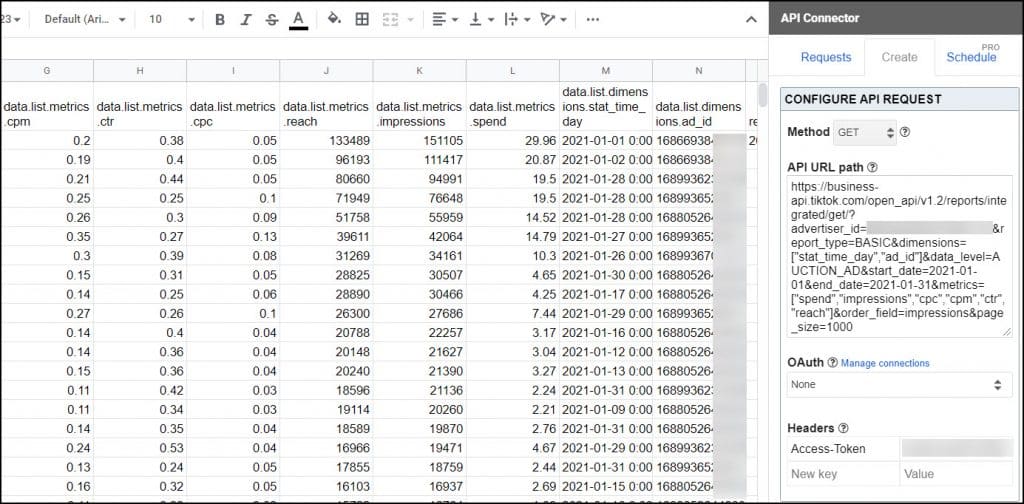Click the help icon beside OAuth
Screen dimensions: 1024x504
click(832, 363)
